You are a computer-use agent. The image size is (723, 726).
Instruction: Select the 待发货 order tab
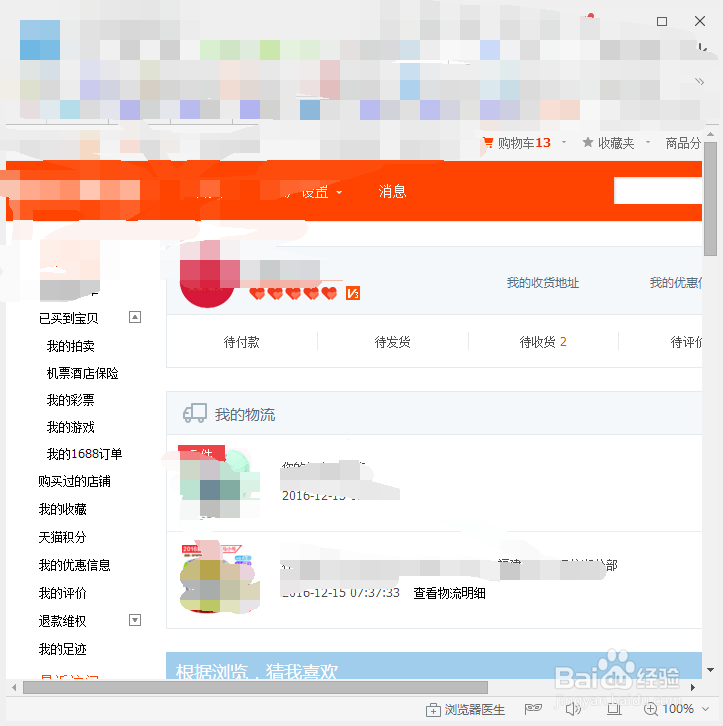click(392, 342)
